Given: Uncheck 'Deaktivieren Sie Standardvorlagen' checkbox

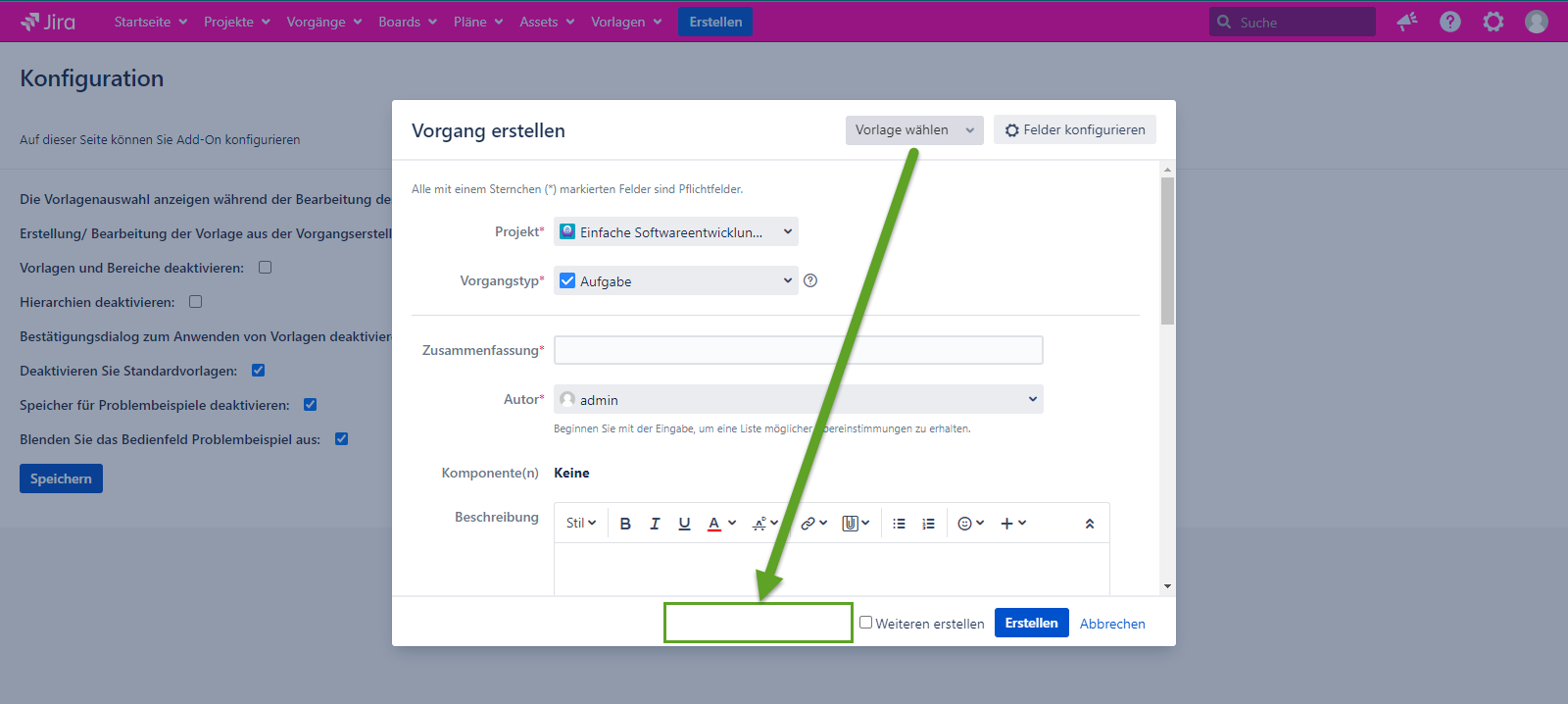Looking at the screenshot, I should (x=259, y=371).
